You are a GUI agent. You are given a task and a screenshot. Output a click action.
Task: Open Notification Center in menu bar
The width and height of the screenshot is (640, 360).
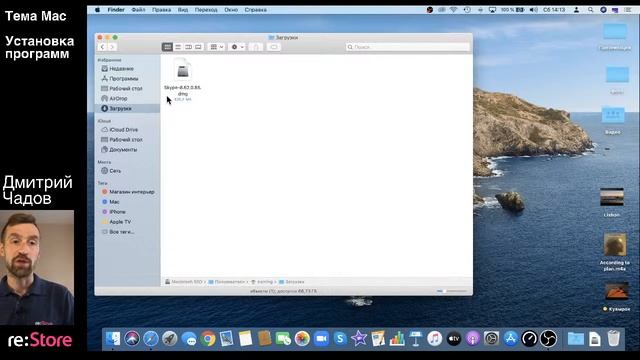pos(628,10)
